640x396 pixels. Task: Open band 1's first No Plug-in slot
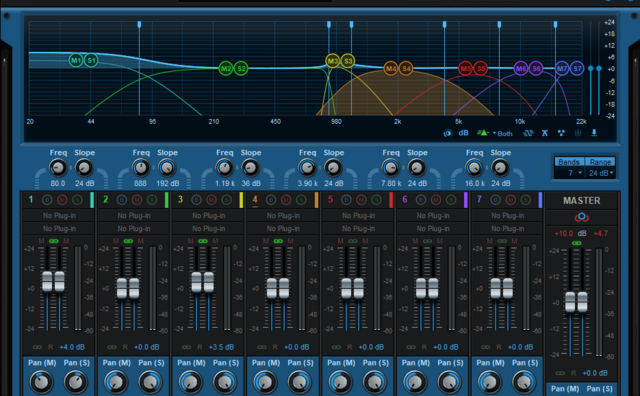pos(59,215)
